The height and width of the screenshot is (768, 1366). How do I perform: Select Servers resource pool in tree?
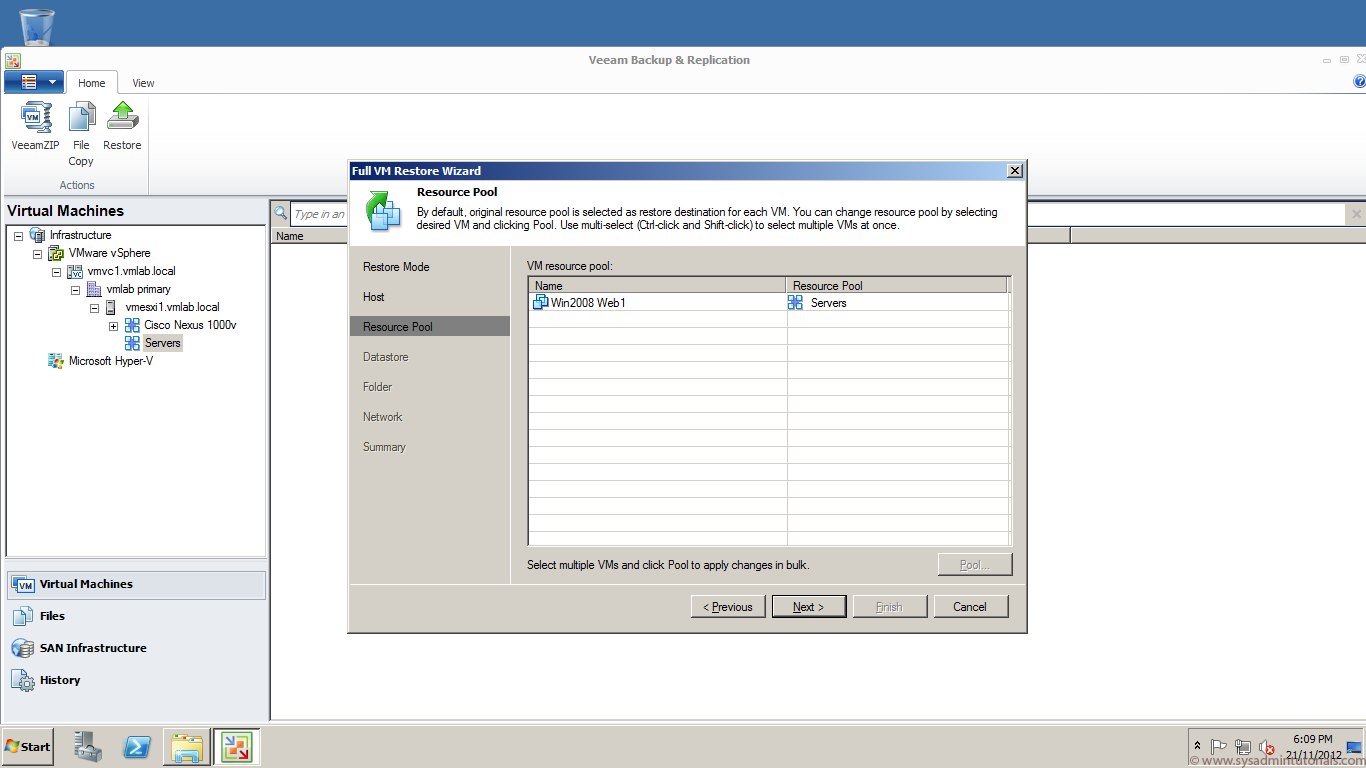coord(162,343)
